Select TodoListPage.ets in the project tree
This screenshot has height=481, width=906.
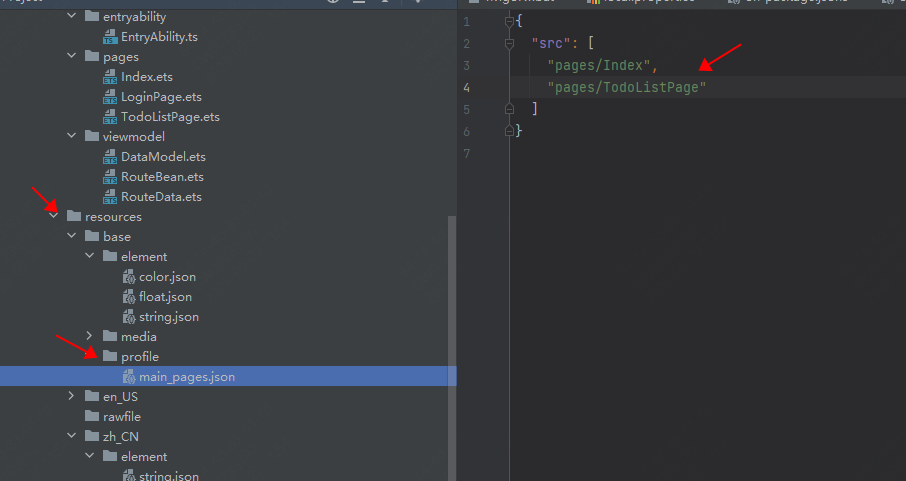170,117
